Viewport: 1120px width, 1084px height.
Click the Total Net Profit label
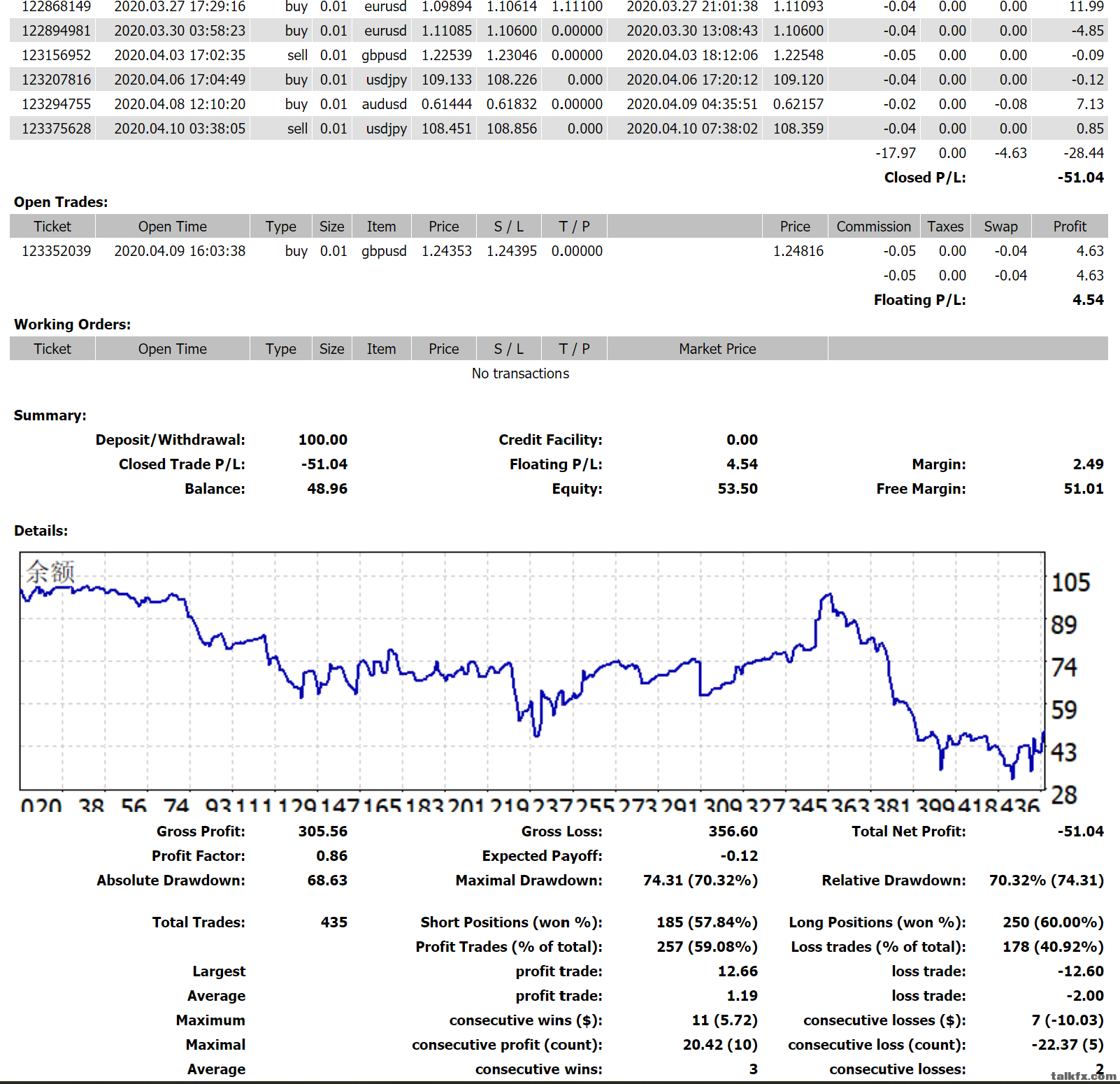(x=909, y=832)
